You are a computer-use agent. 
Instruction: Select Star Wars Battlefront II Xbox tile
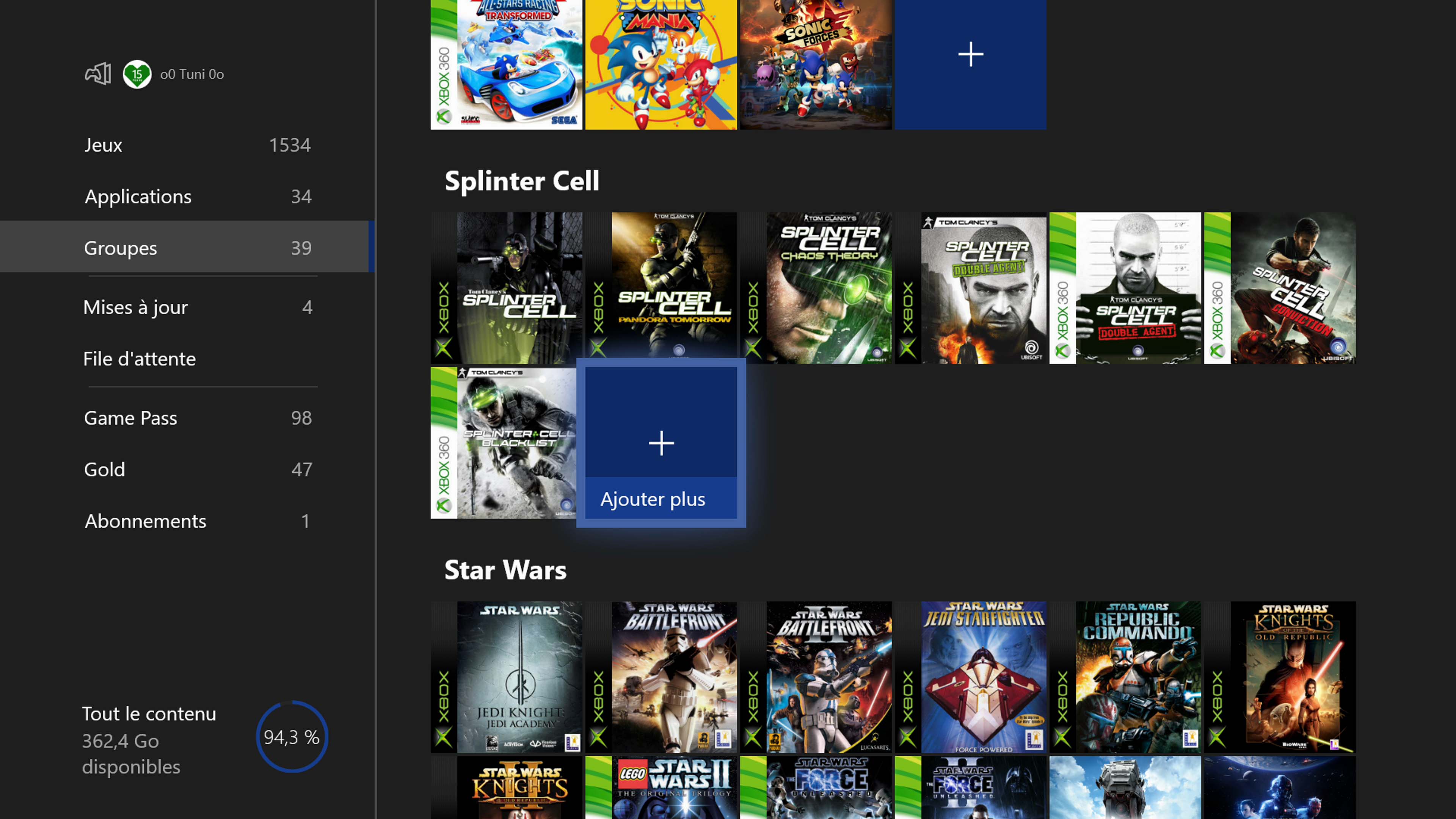tap(816, 677)
